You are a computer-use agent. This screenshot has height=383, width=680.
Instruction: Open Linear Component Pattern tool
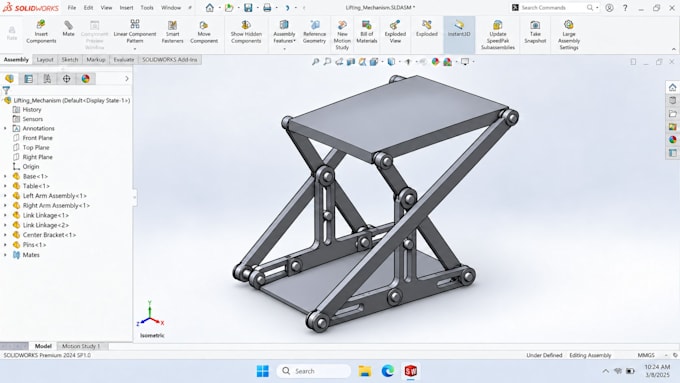click(135, 32)
